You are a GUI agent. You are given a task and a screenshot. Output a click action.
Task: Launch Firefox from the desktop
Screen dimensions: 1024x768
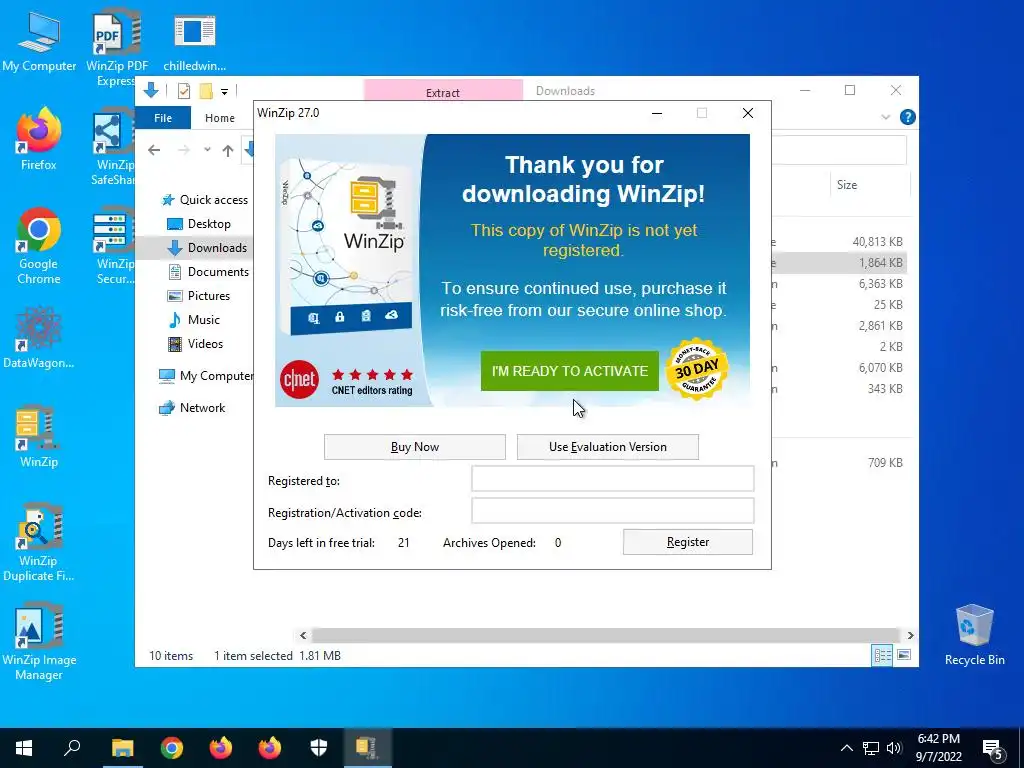coord(39,140)
